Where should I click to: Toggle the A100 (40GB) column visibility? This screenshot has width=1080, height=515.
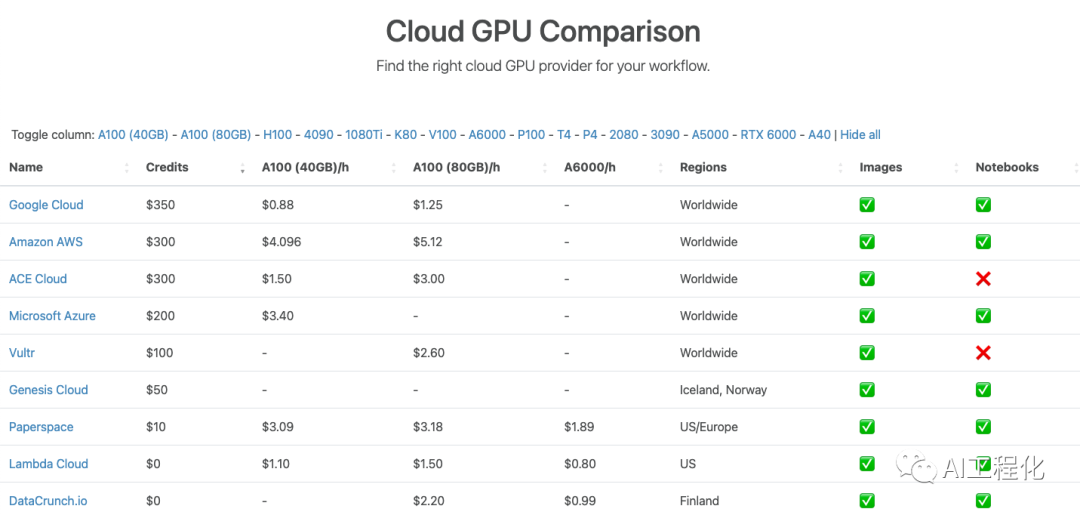134,135
